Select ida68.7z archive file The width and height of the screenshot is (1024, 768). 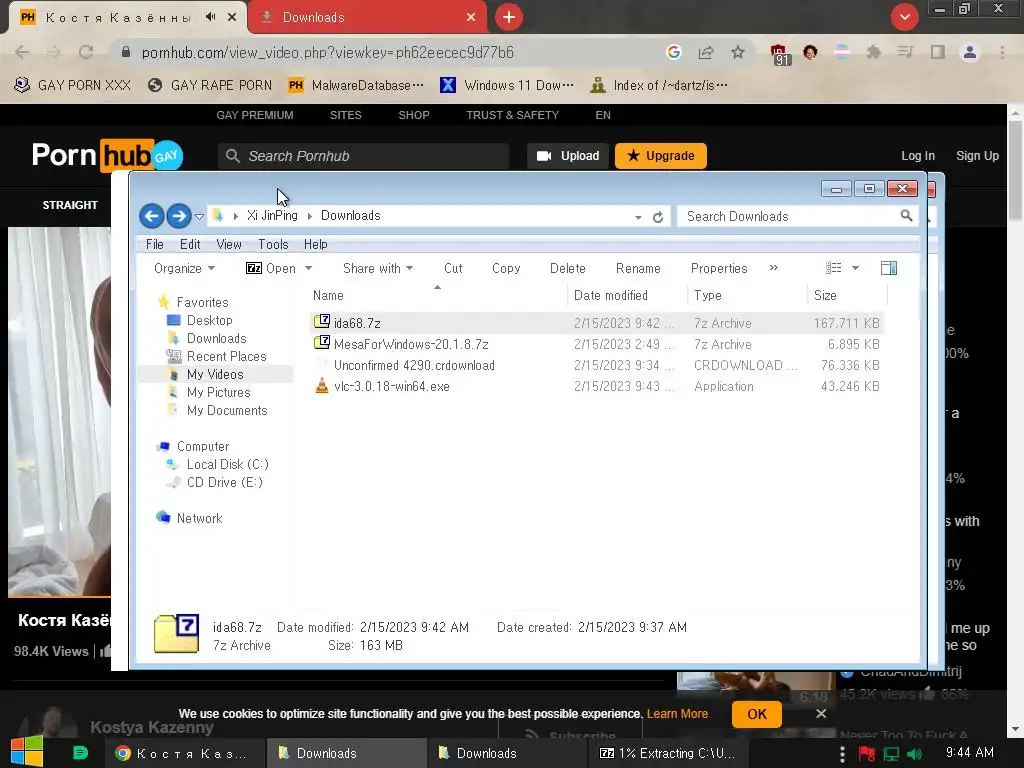[597, 323]
